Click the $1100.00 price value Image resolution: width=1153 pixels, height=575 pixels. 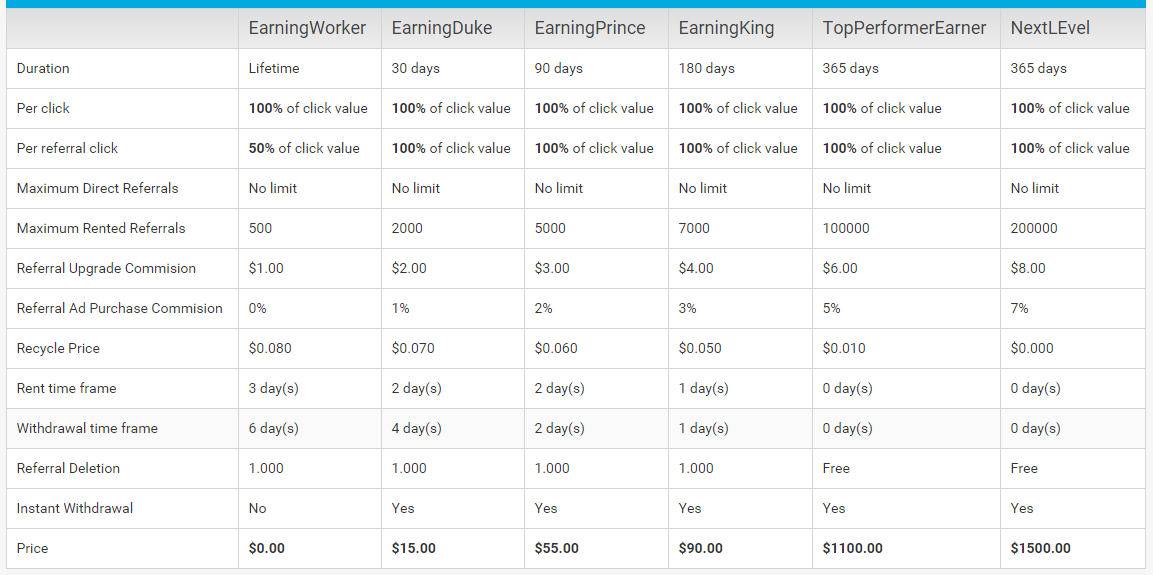click(852, 548)
